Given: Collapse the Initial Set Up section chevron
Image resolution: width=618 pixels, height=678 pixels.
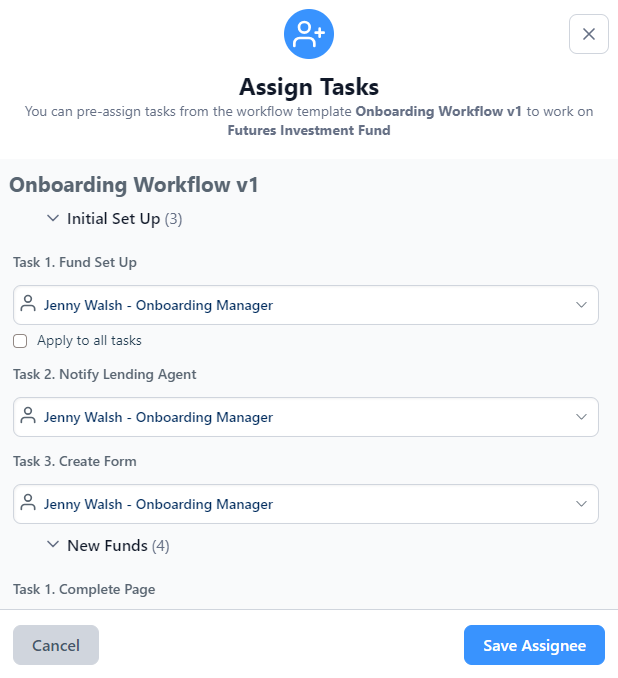Looking at the screenshot, I should click(x=53, y=218).
